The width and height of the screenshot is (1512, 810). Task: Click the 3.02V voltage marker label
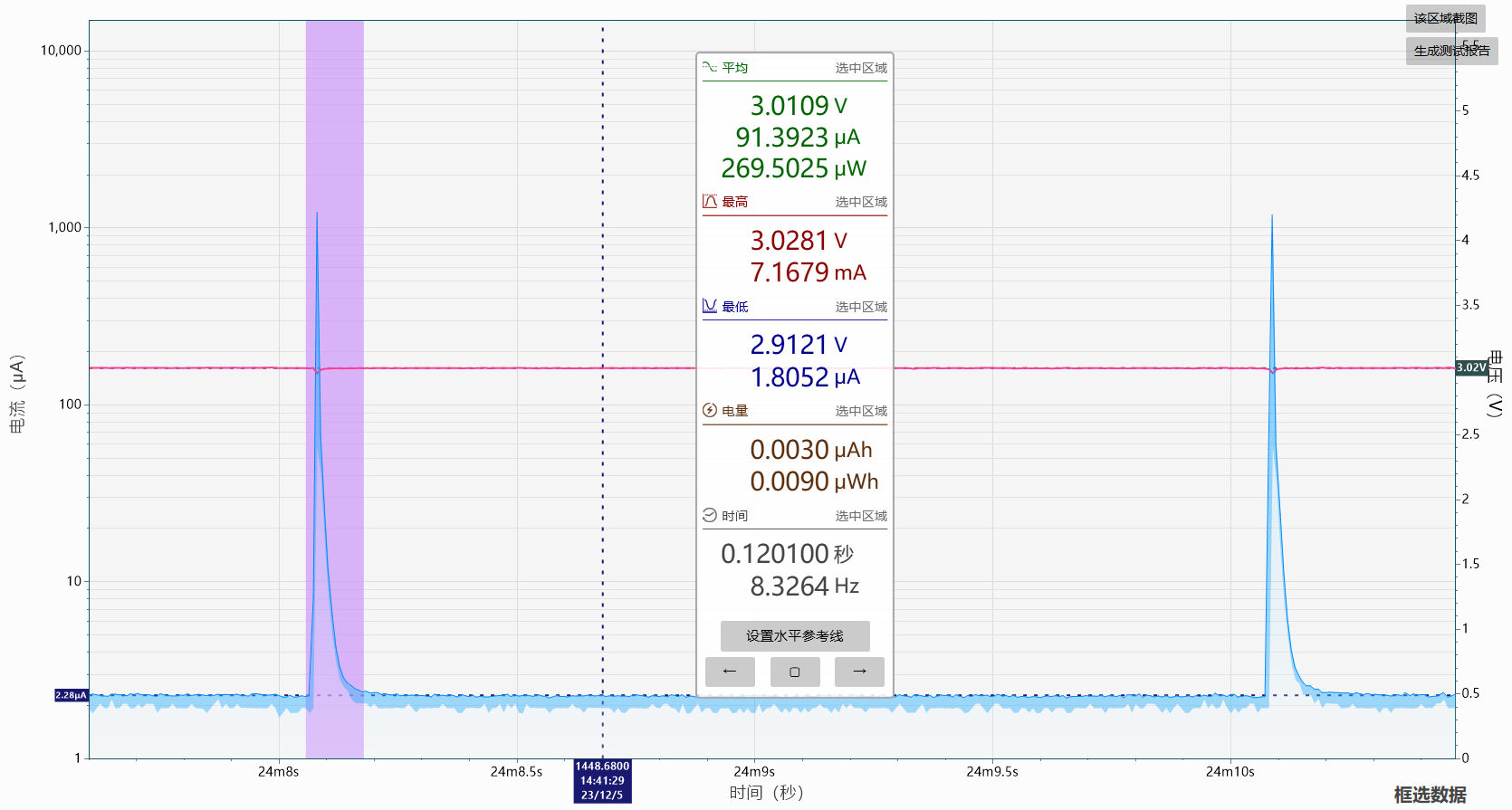1471,367
